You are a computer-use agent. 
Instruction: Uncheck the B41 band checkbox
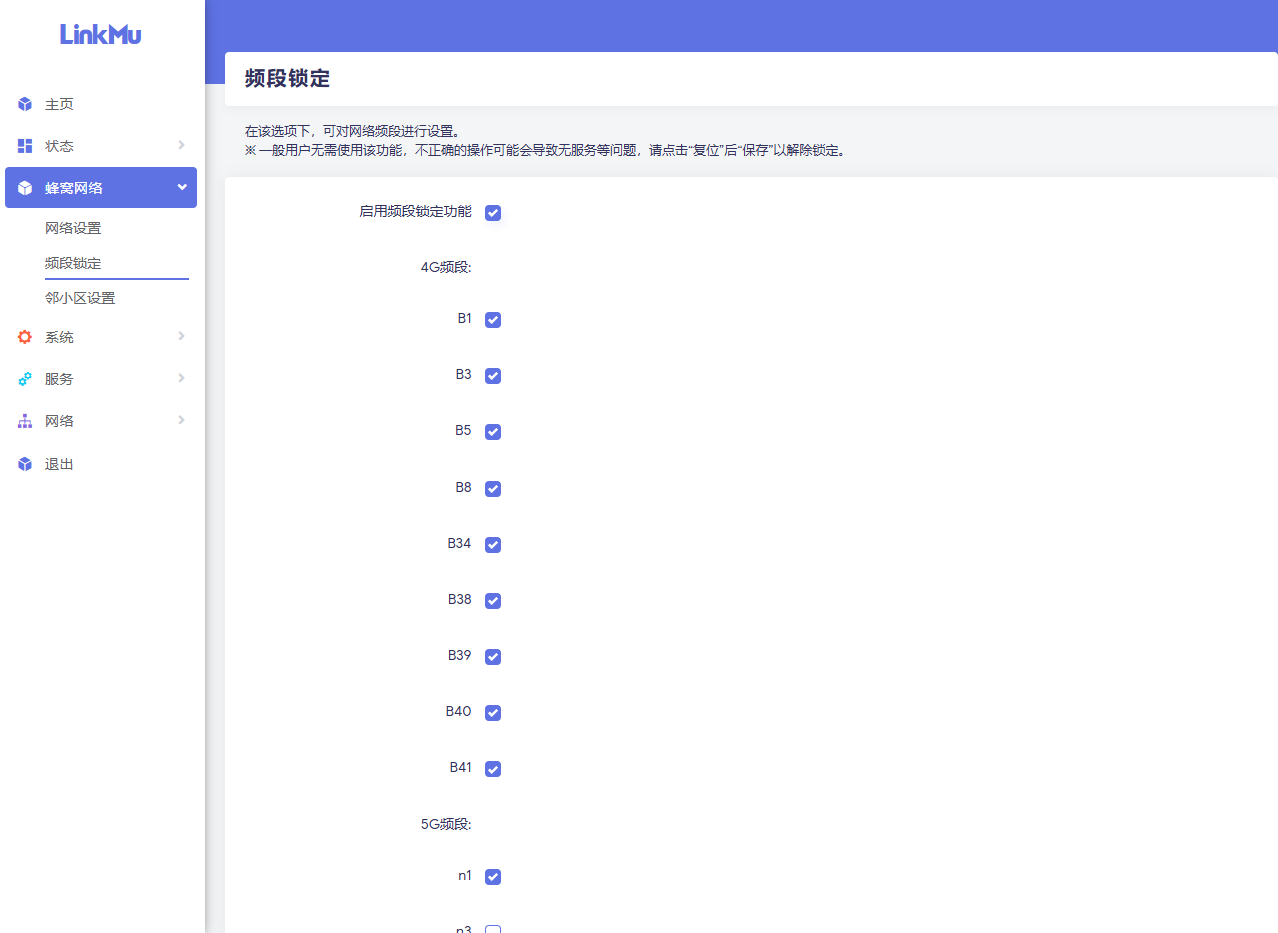pyautogui.click(x=493, y=769)
